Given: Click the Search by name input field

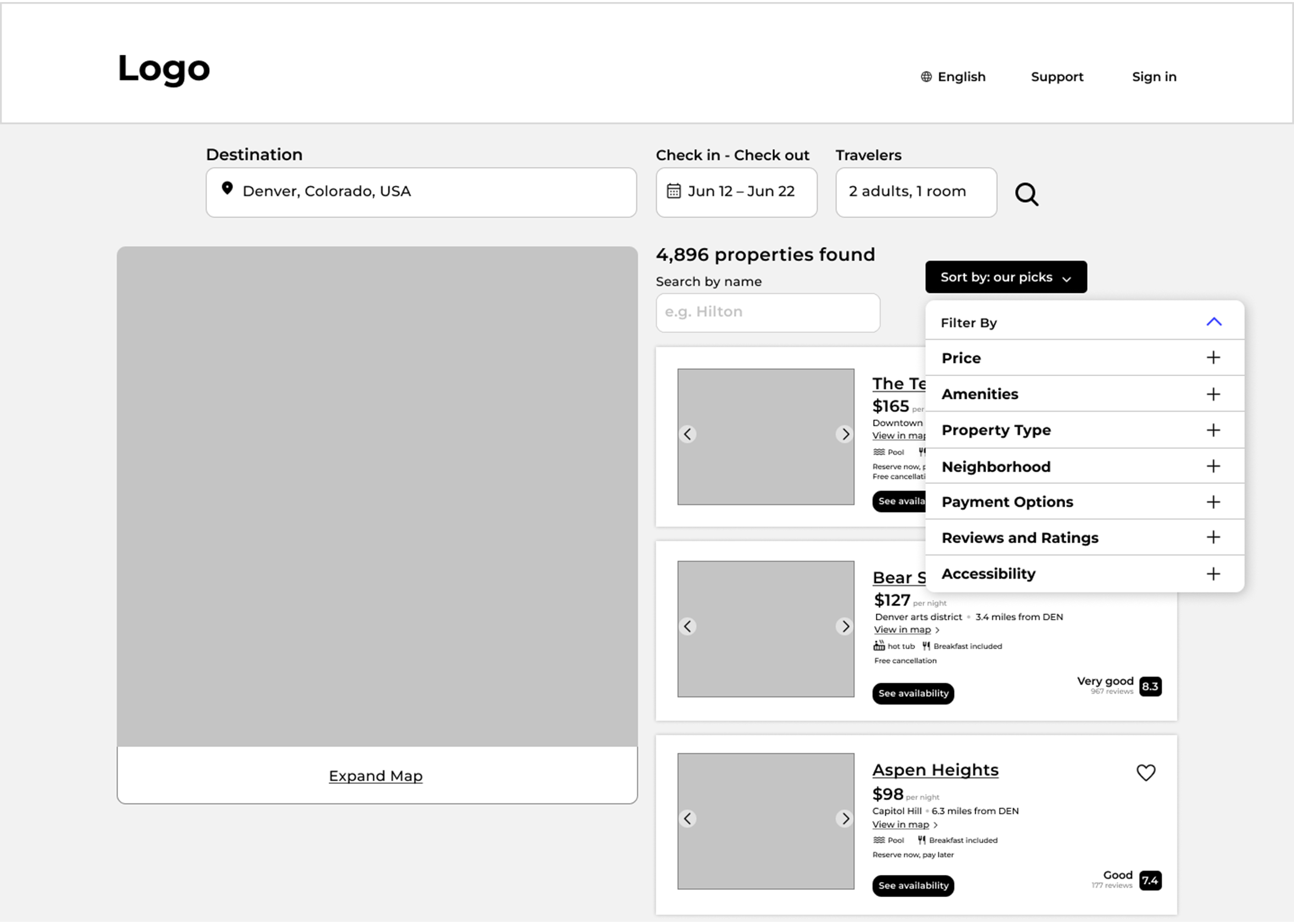Looking at the screenshot, I should (x=768, y=312).
